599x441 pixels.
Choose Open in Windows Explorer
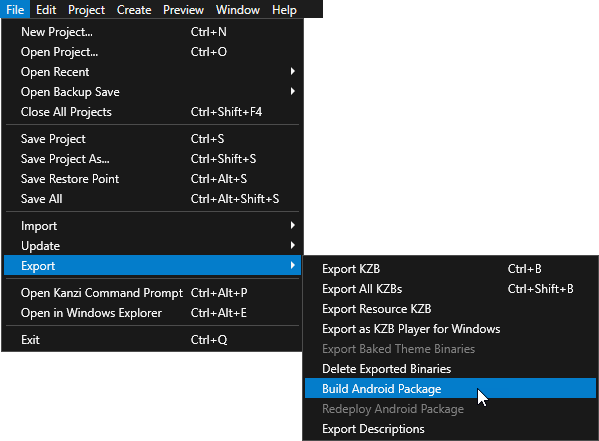click(x=152, y=313)
